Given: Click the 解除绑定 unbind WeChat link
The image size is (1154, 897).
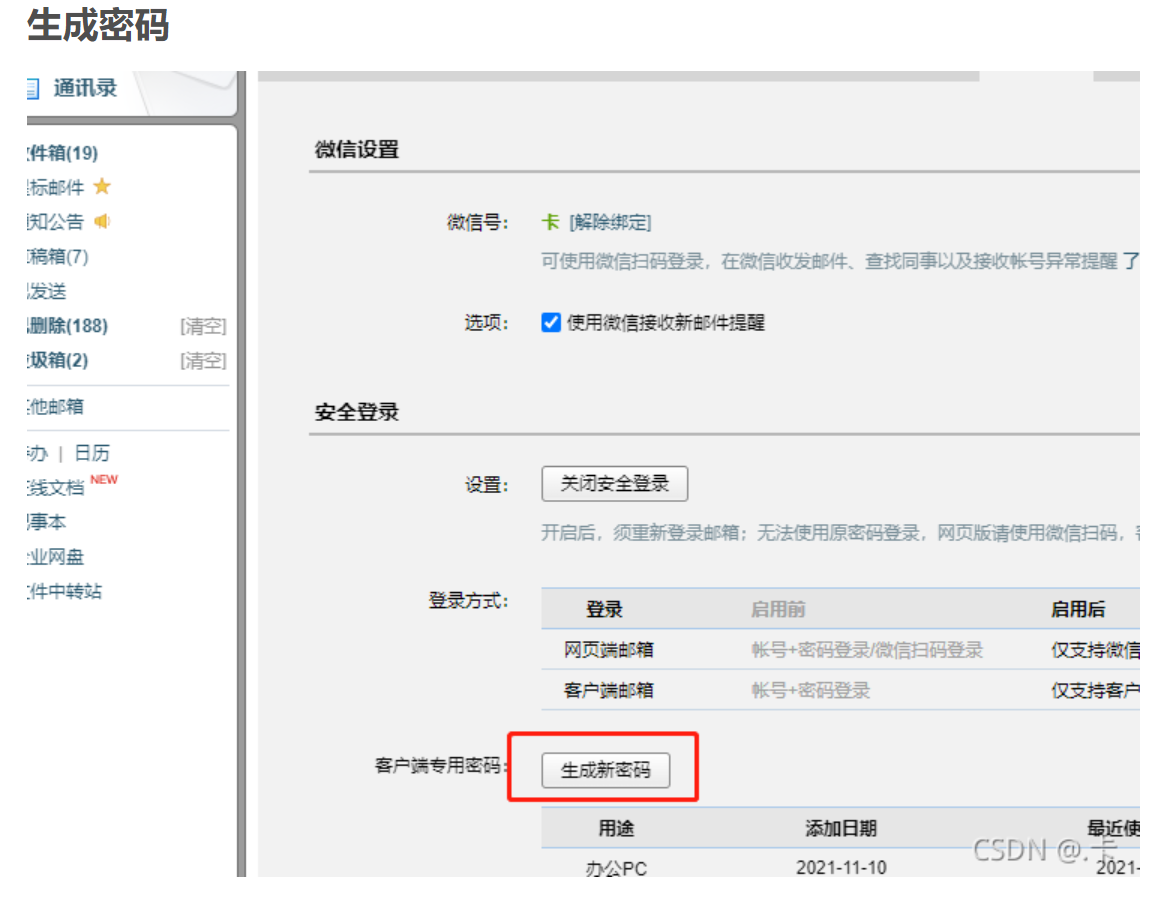Looking at the screenshot, I should pyautogui.click(x=610, y=221).
